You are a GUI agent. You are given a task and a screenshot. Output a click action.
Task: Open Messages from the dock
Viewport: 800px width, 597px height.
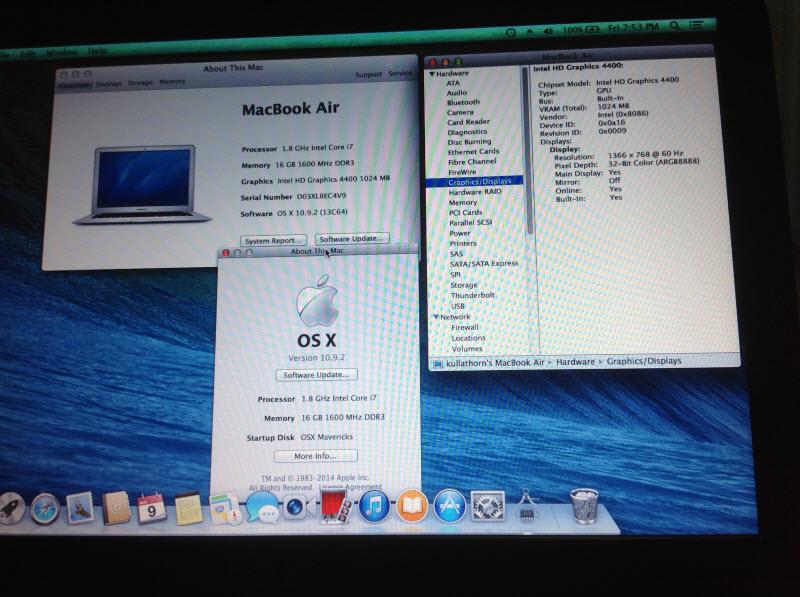pyautogui.click(x=261, y=510)
